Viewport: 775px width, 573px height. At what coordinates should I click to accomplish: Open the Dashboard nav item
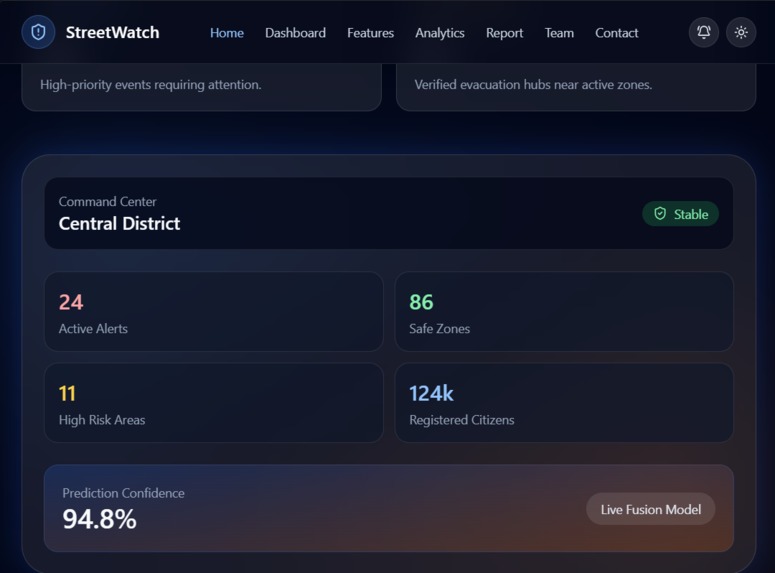(x=295, y=33)
